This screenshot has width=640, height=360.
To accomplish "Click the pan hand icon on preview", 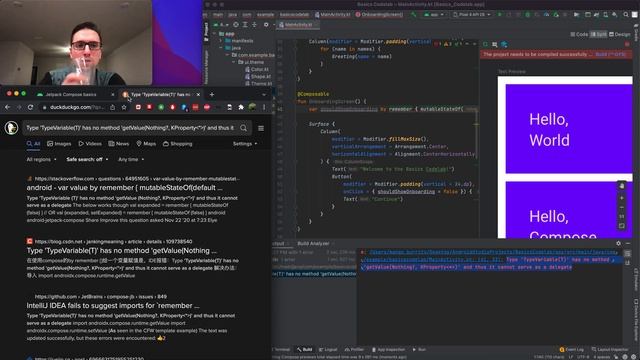I will click(622, 186).
